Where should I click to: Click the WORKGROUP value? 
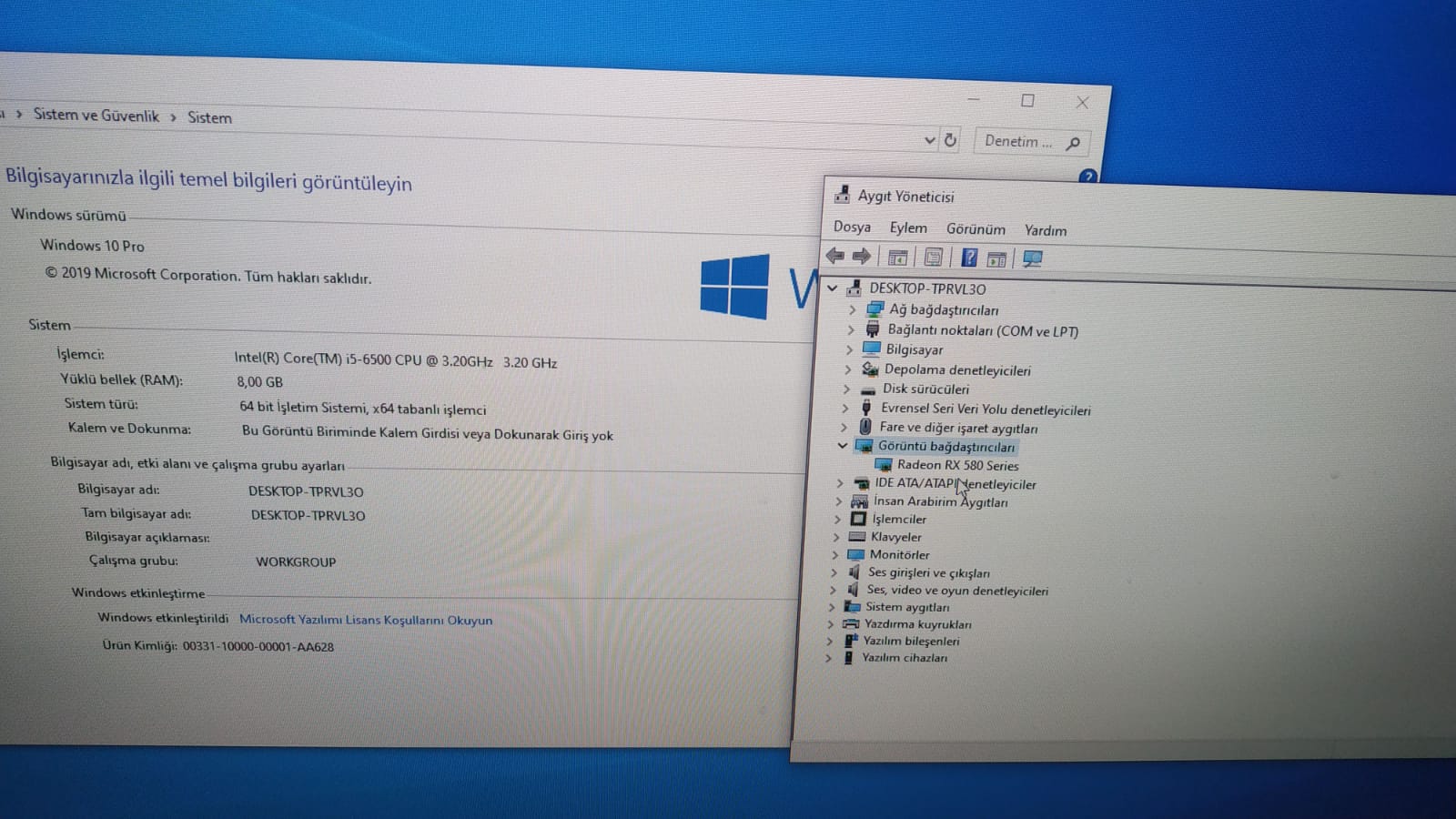click(x=296, y=561)
